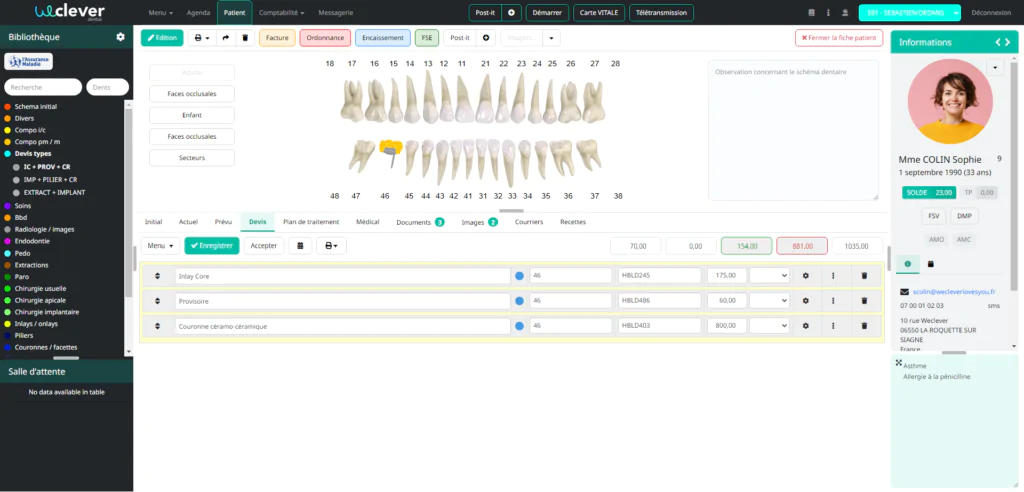Image resolution: width=1024 pixels, height=492 pixels.
Task: Click the top bar Post-it plus icon
Action: pyautogui.click(x=511, y=12)
